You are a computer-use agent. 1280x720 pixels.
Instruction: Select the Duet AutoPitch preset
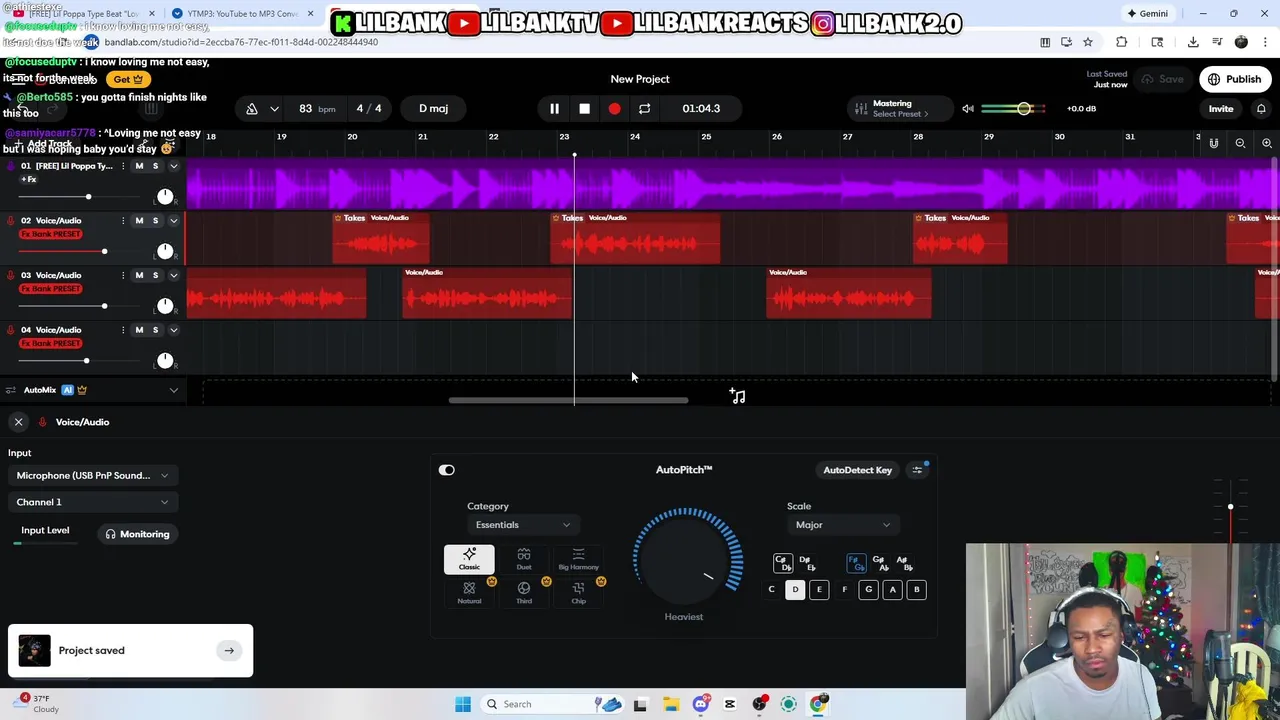524,560
